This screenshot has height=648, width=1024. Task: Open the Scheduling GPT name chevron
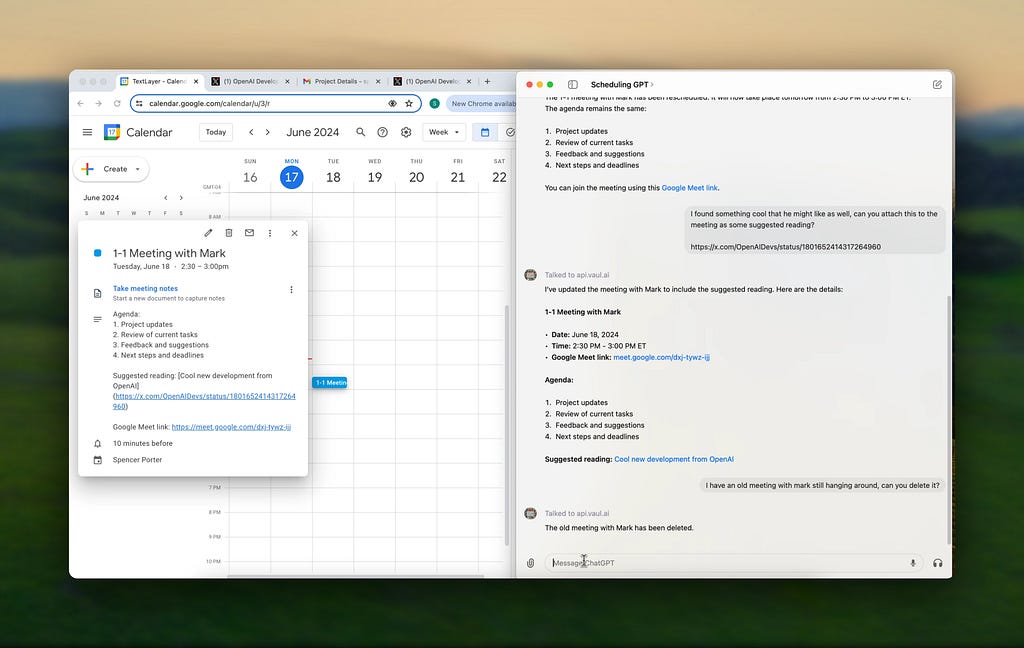click(x=652, y=84)
